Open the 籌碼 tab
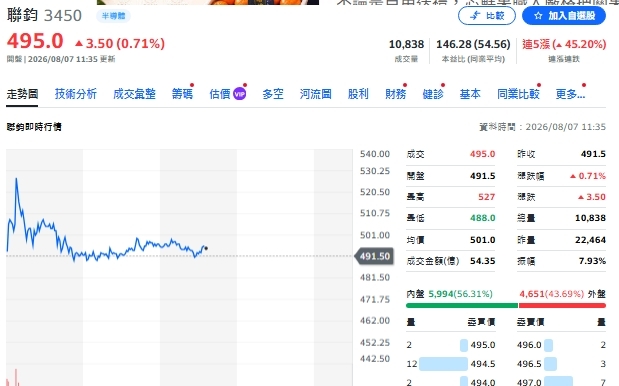The width and height of the screenshot is (619, 386). coord(182,94)
